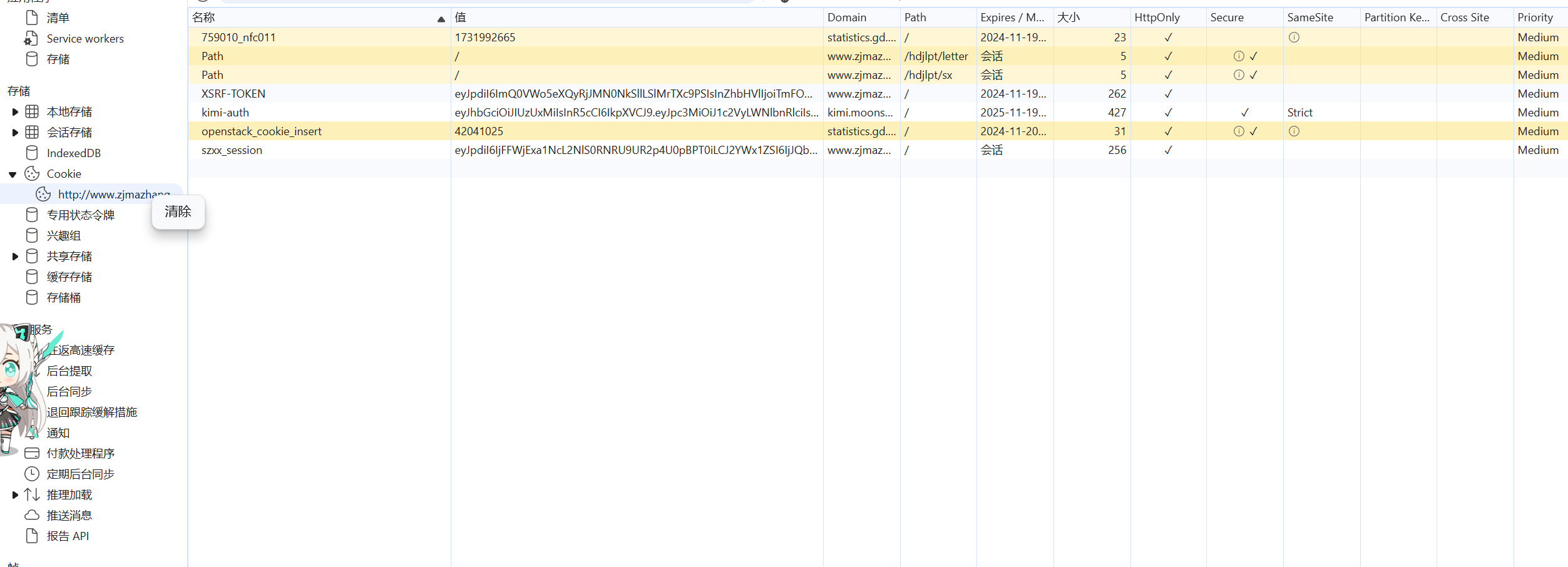This screenshot has height=567, width=1568.
Task: Click the 报告 API document icon
Action: pos(32,536)
